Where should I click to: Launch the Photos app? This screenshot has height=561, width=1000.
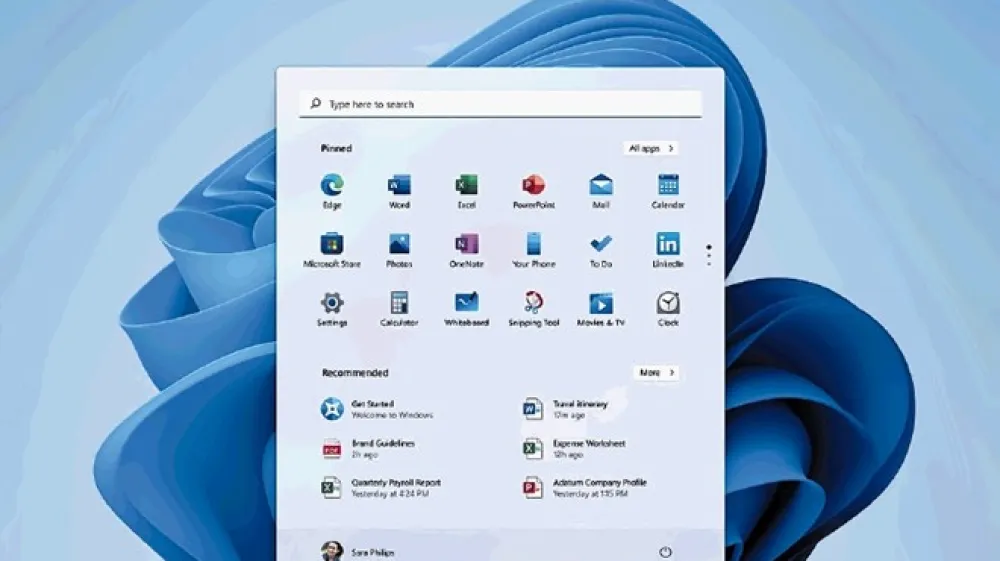(399, 249)
